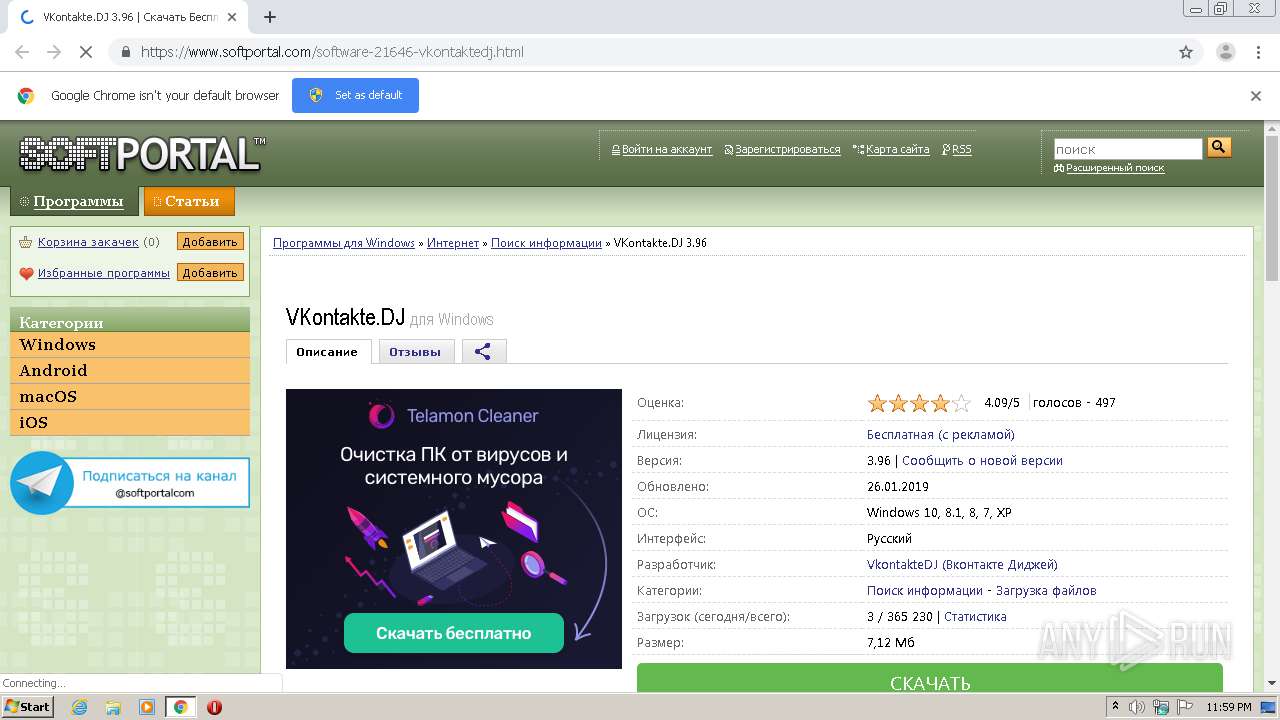Select macOS category
This screenshot has height=720, width=1280.
coord(130,397)
